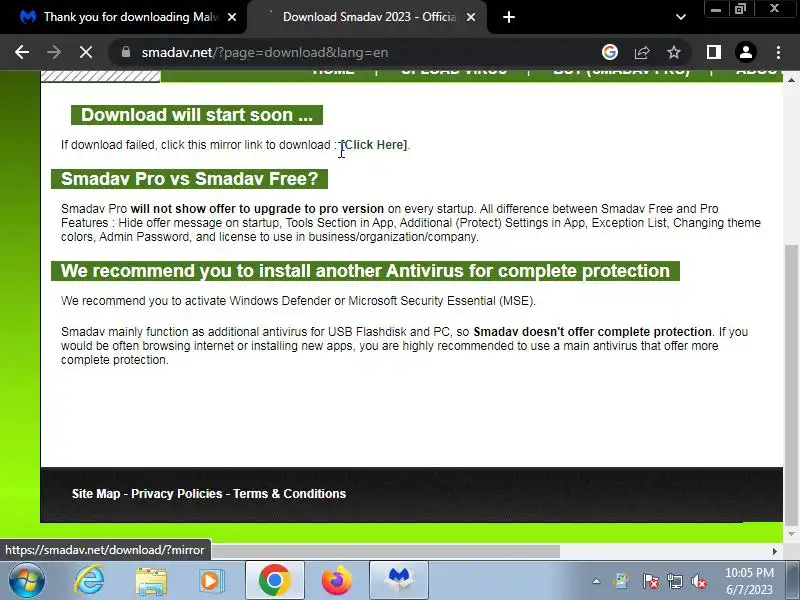Viewport: 800px width, 600px height.
Task: Bookmark this page with the star icon
Action: [674, 52]
